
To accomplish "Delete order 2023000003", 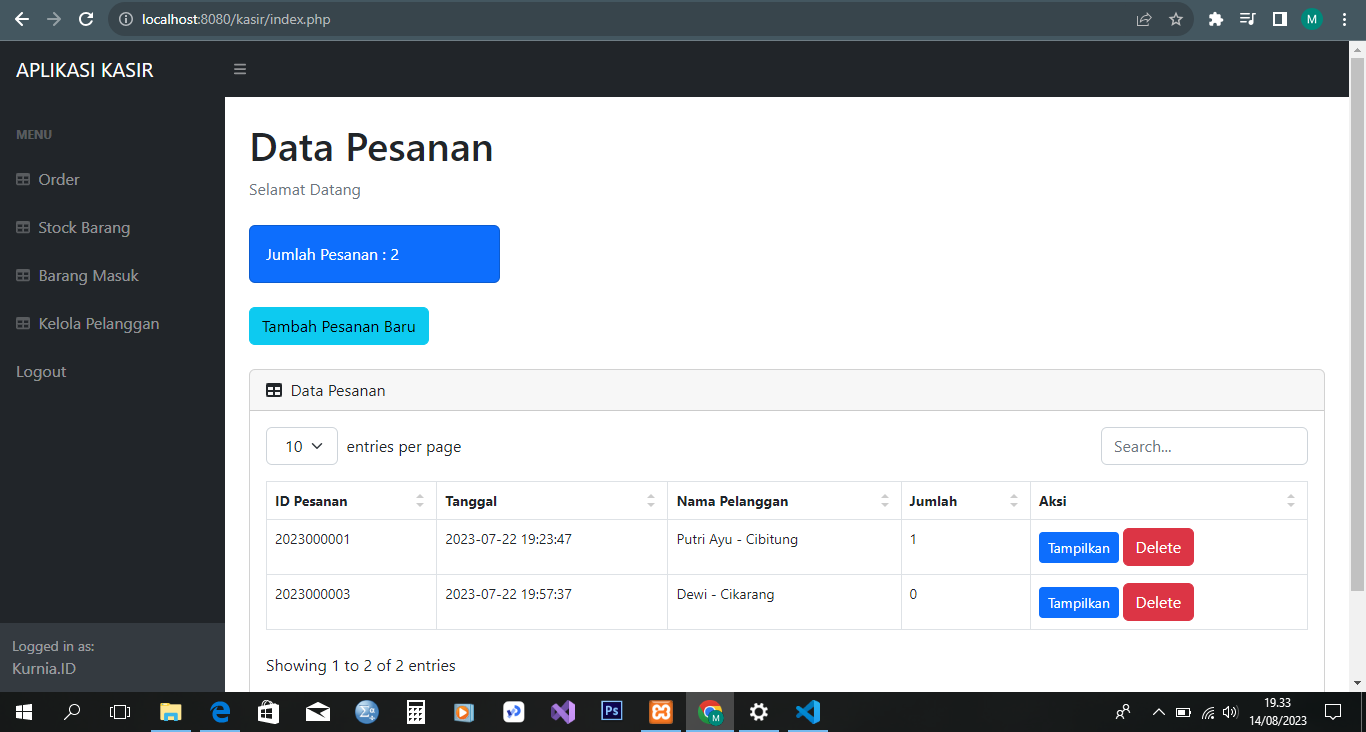I will 1158,602.
